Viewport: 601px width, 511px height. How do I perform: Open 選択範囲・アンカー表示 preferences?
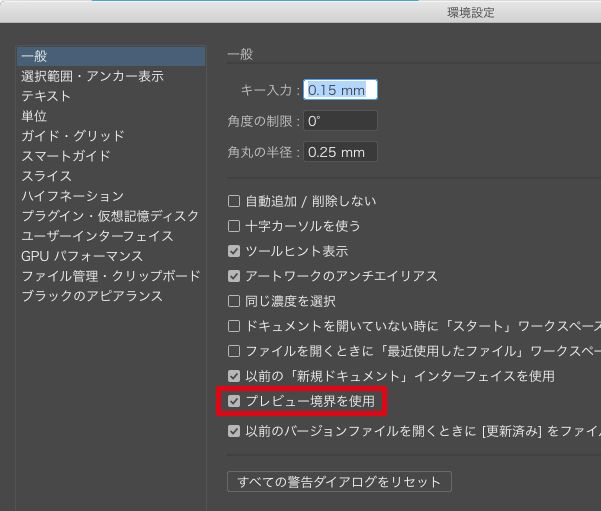[x=92, y=76]
